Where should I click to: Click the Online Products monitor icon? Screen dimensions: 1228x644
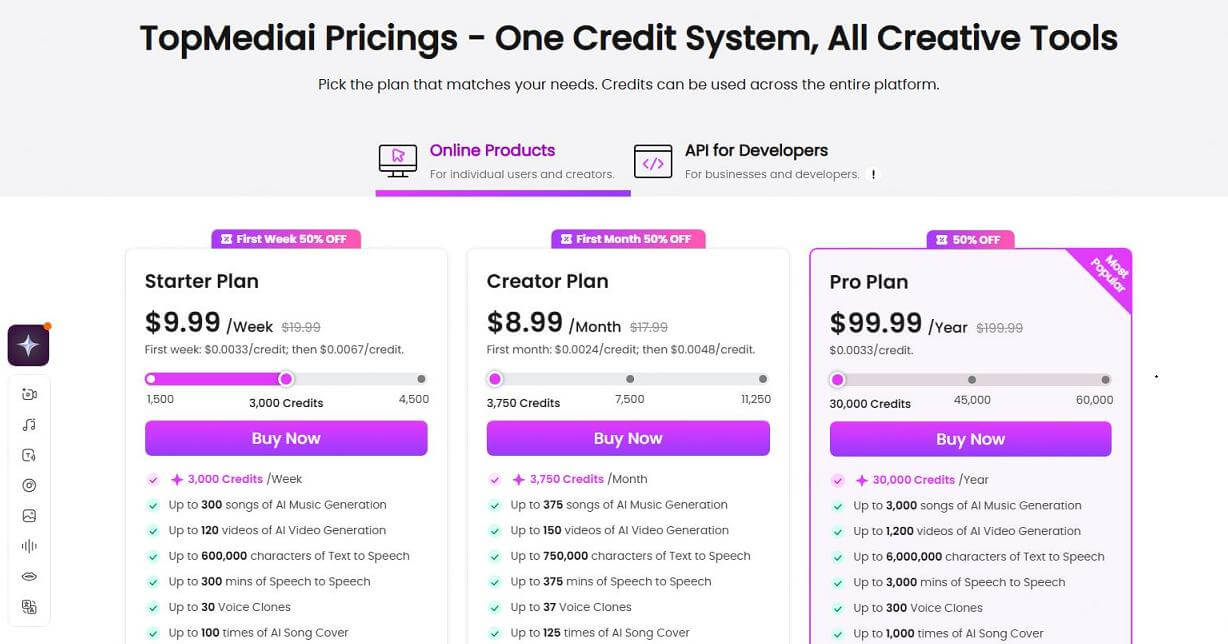pos(397,160)
